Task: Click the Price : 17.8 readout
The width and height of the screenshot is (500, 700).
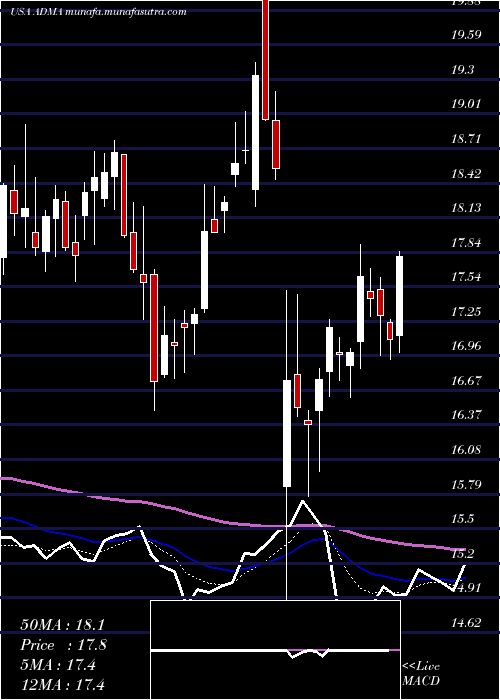Action: pos(63,645)
